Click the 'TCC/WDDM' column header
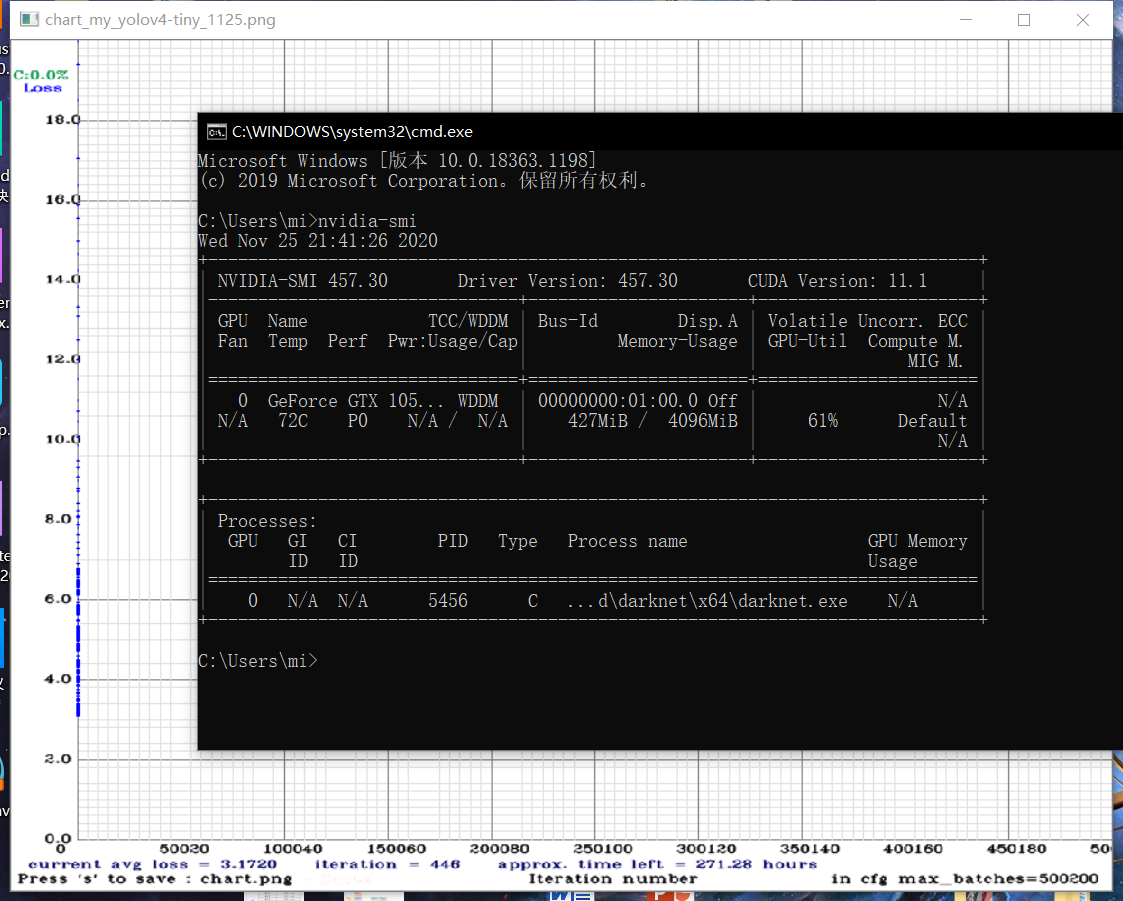This screenshot has height=901, width=1123. click(468, 321)
